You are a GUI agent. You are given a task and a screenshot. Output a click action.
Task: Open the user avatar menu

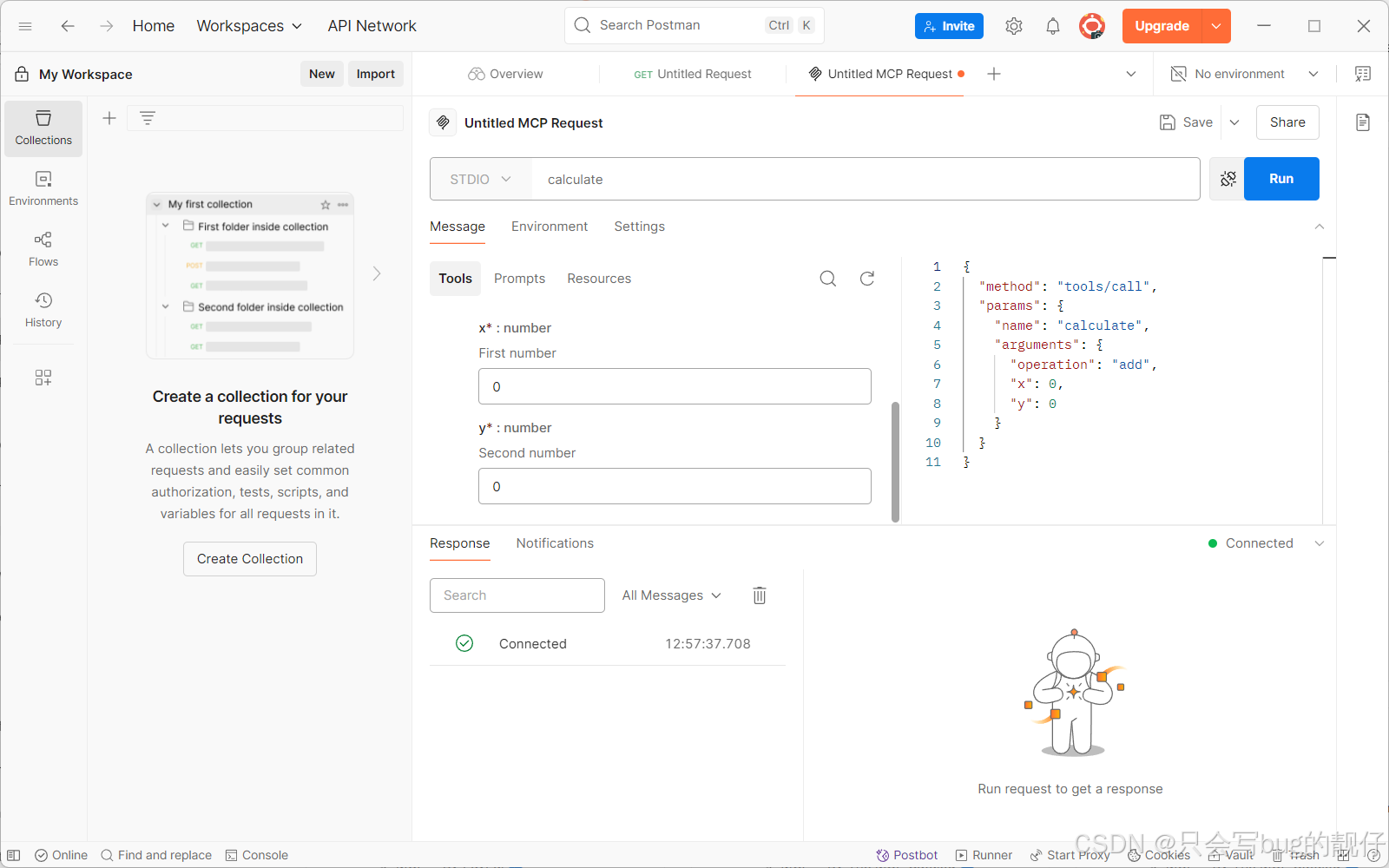(1092, 26)
